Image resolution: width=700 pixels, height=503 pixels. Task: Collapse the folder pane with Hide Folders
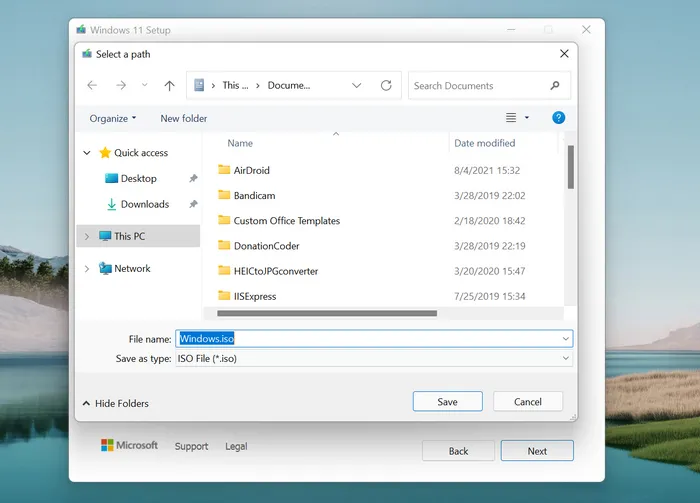116,403
